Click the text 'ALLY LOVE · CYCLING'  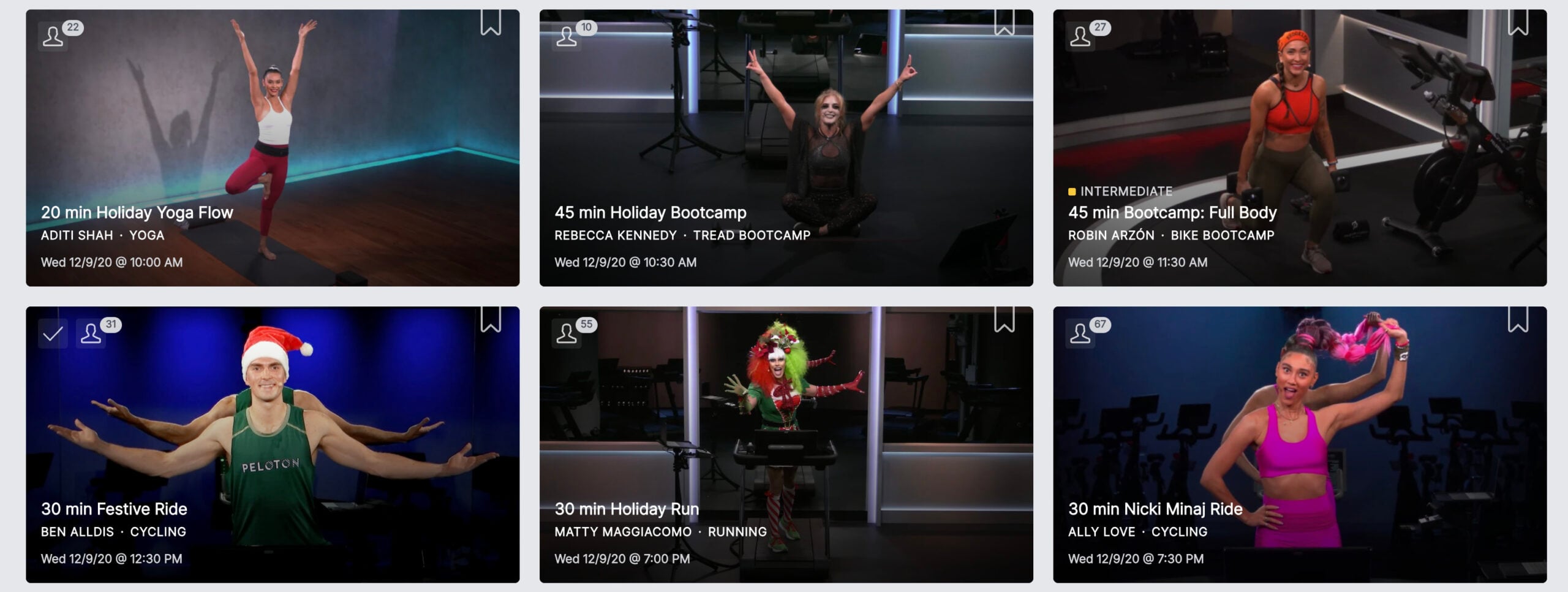pos(1137,532)
